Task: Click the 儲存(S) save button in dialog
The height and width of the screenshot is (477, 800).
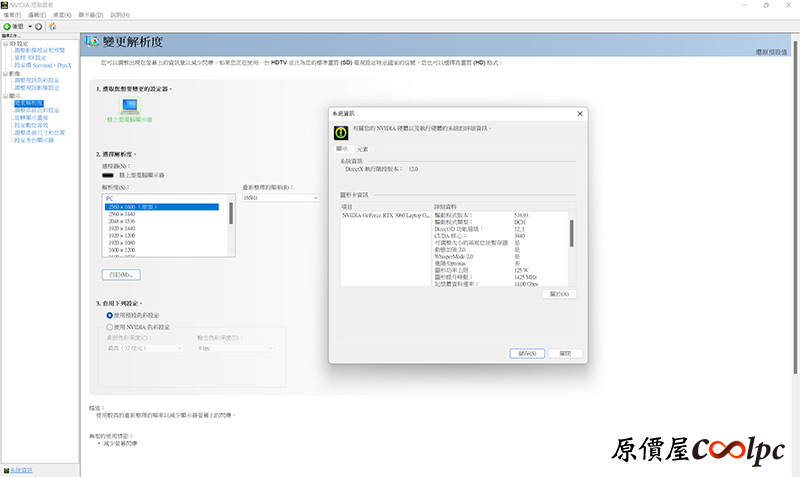Action: [527, 354]
